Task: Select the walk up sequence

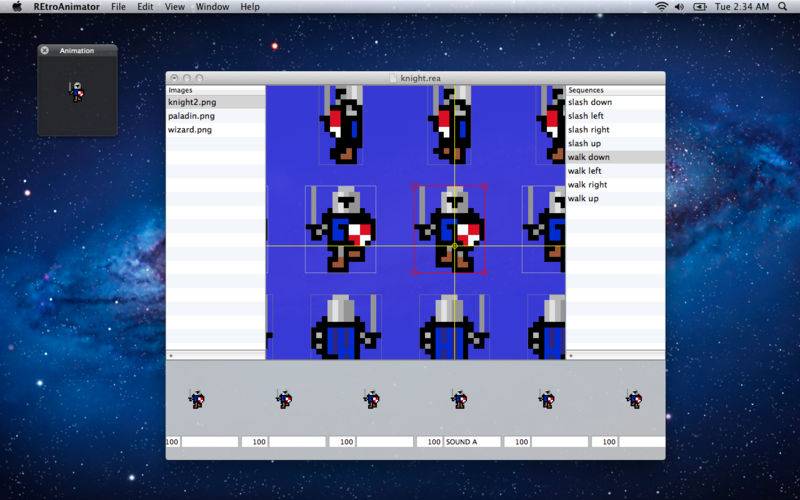Action: (615, 198)
